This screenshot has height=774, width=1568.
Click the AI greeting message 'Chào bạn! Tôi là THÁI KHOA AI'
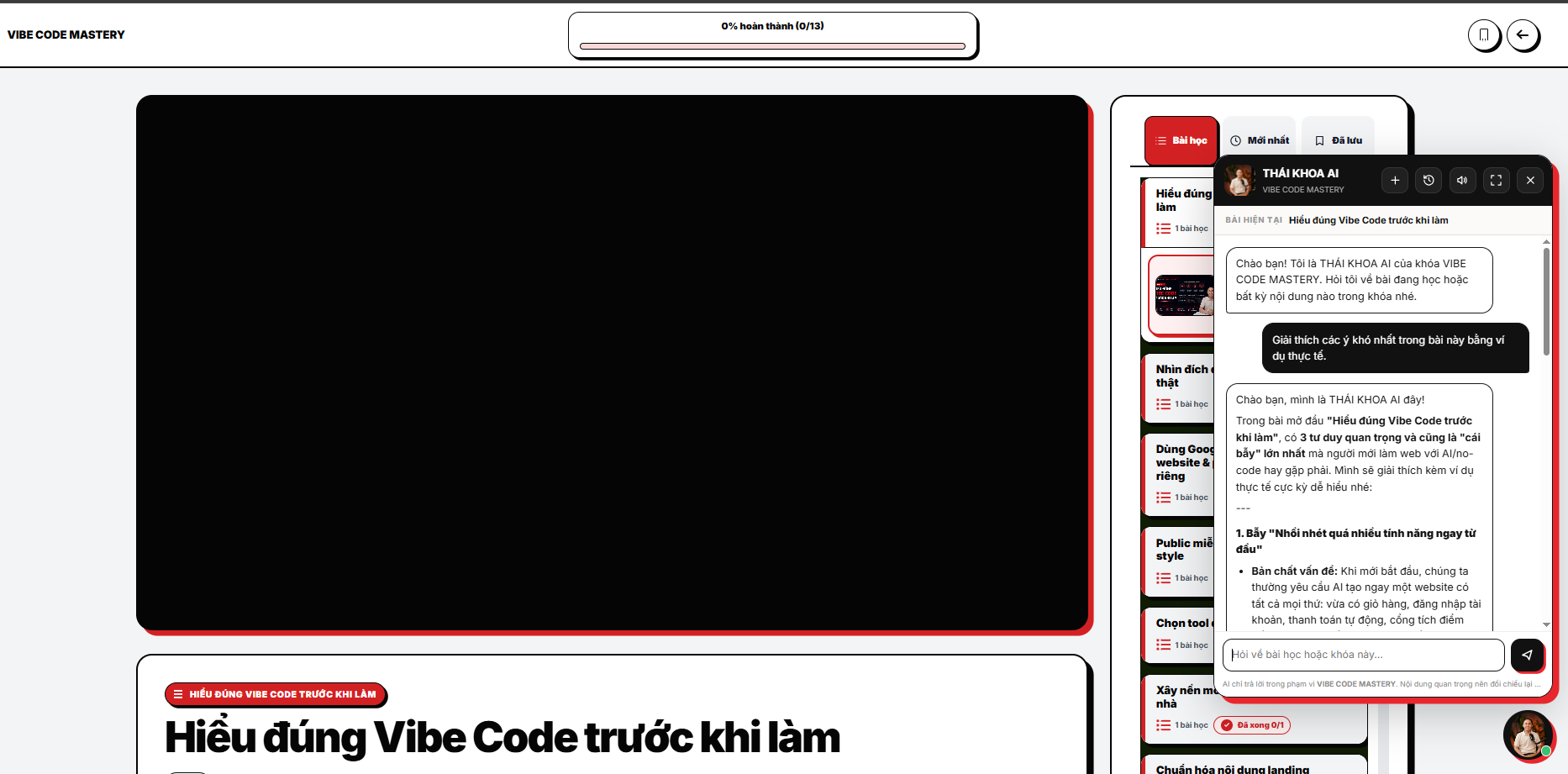click(1359, 280)
